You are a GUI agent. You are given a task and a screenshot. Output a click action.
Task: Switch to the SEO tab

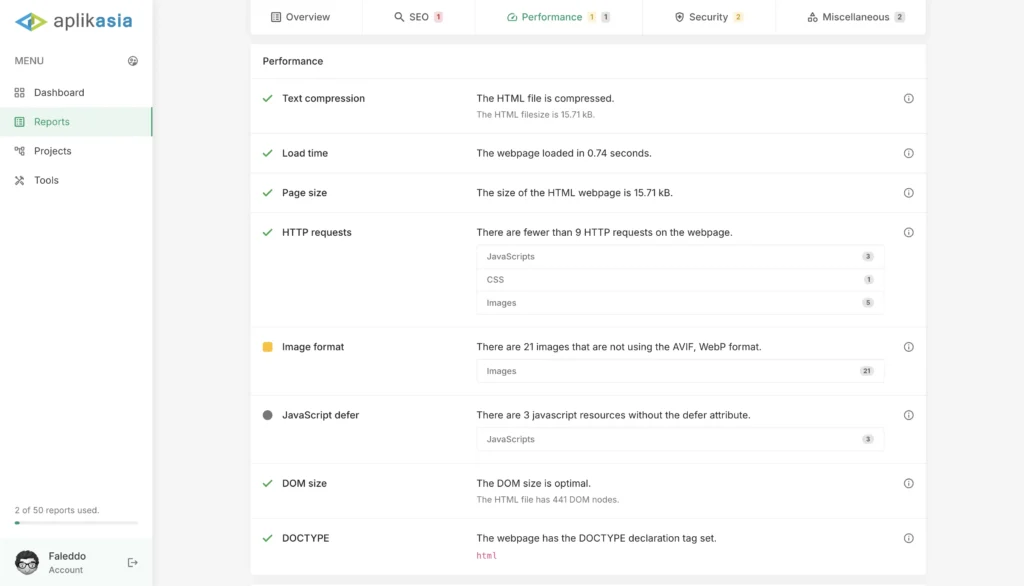click(418, 17)
